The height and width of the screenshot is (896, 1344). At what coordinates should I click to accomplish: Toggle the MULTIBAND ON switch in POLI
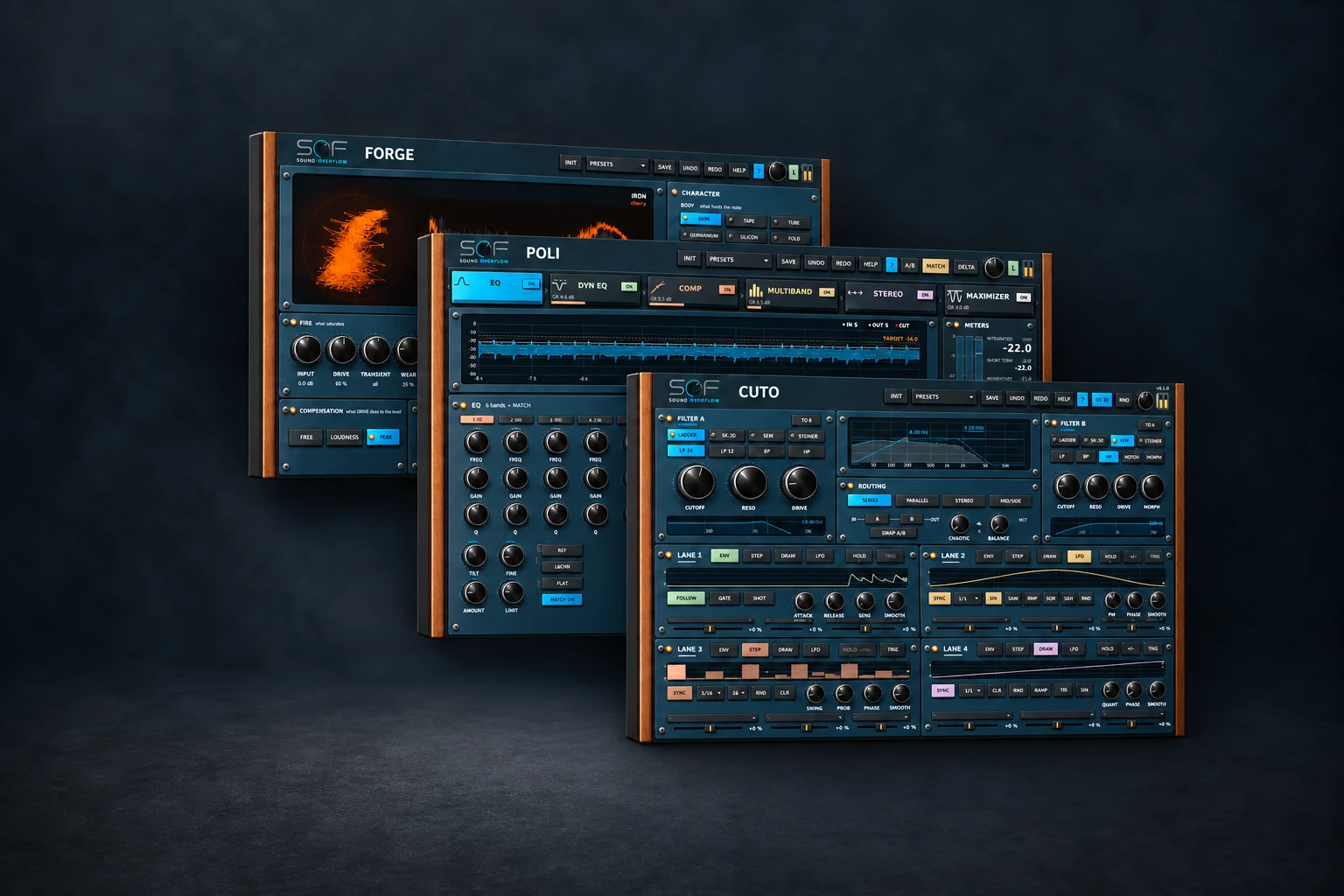(826, 292)
